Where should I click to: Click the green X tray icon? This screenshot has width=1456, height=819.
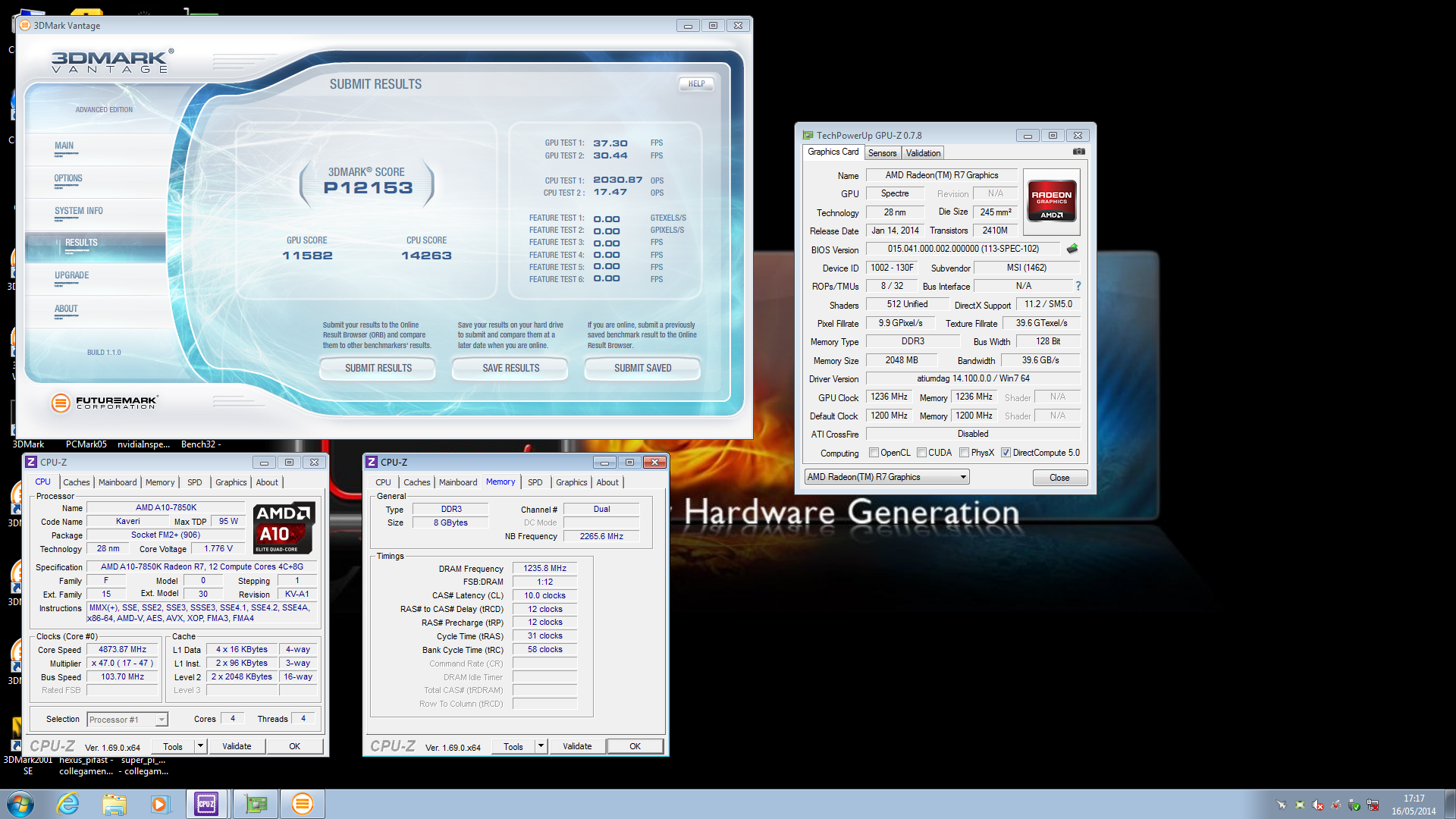pos(1300,805)
